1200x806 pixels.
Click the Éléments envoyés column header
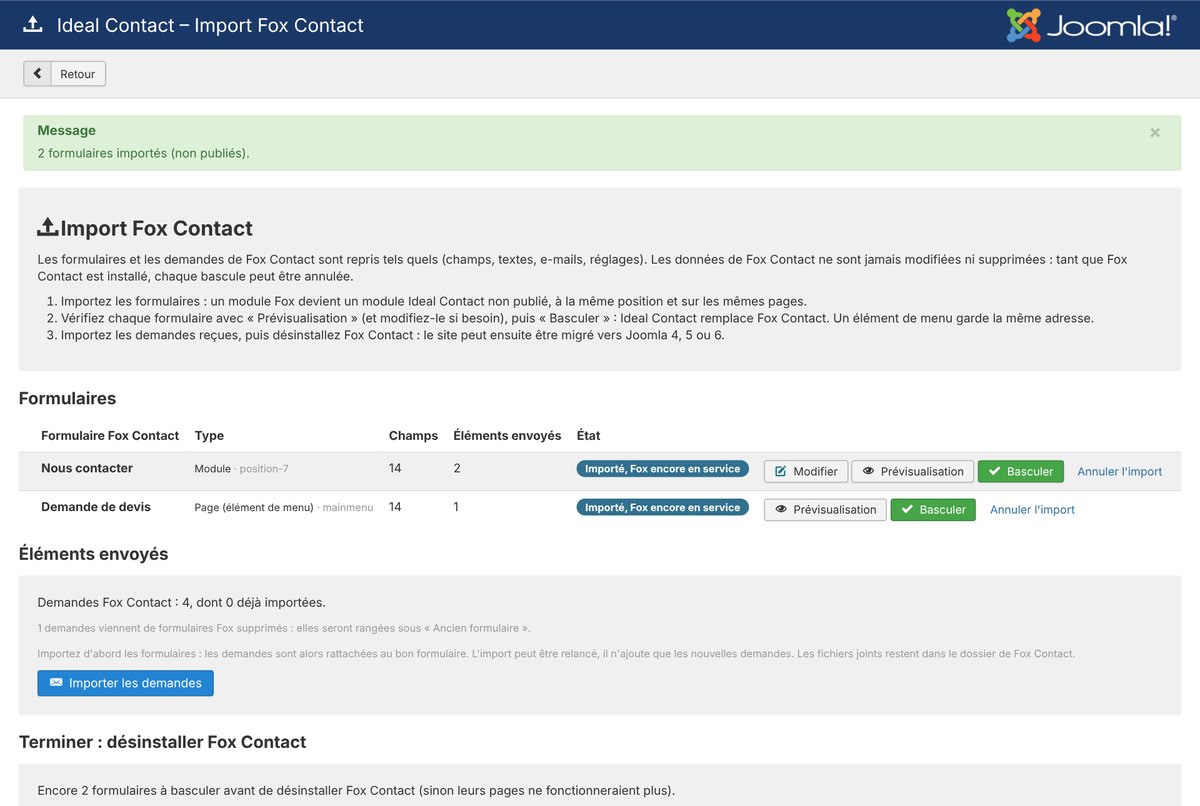pyautogui.click(x=507, y=436)
